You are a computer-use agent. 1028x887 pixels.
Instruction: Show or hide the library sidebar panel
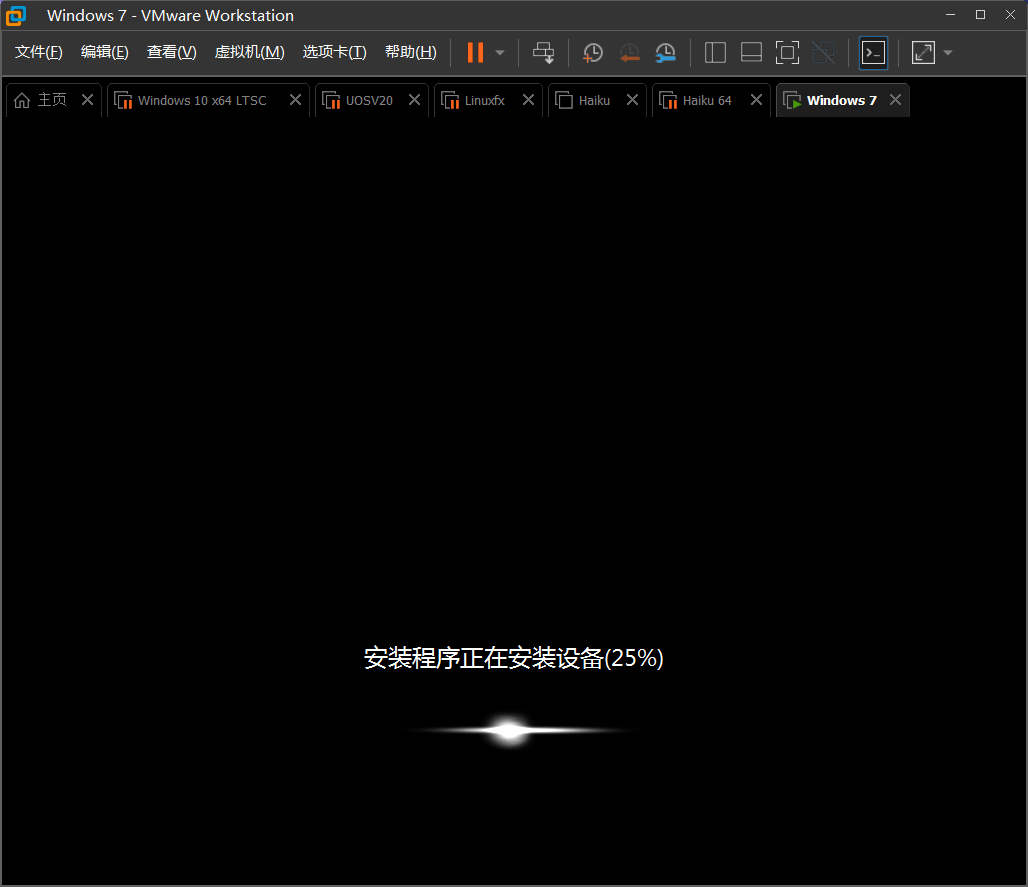[x=714, y=52]
